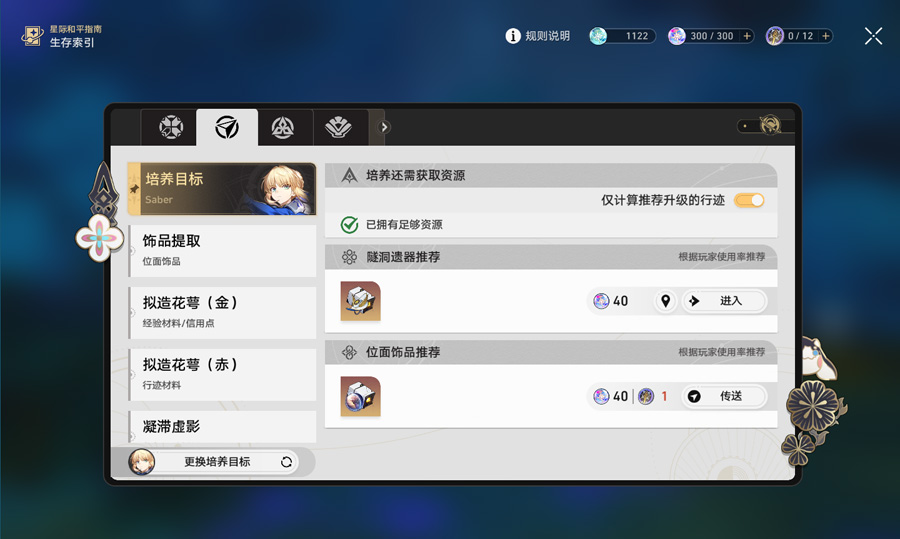Open the 饰品提取 category
The width and height of the screenshot is (900, 539).
click(223, 251)
